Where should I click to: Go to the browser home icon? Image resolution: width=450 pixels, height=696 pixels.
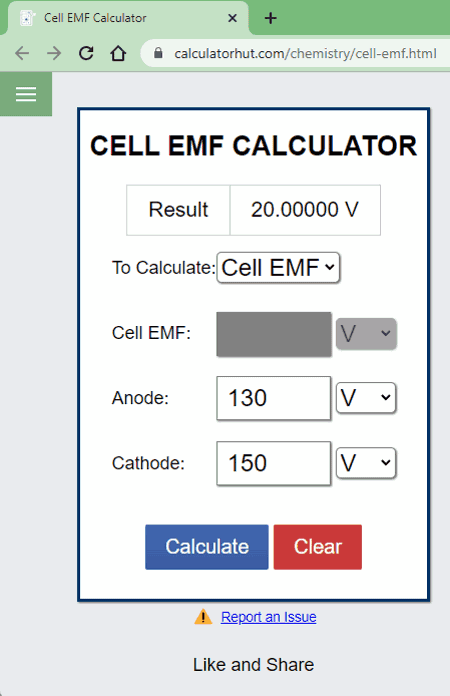coord(118,53)
